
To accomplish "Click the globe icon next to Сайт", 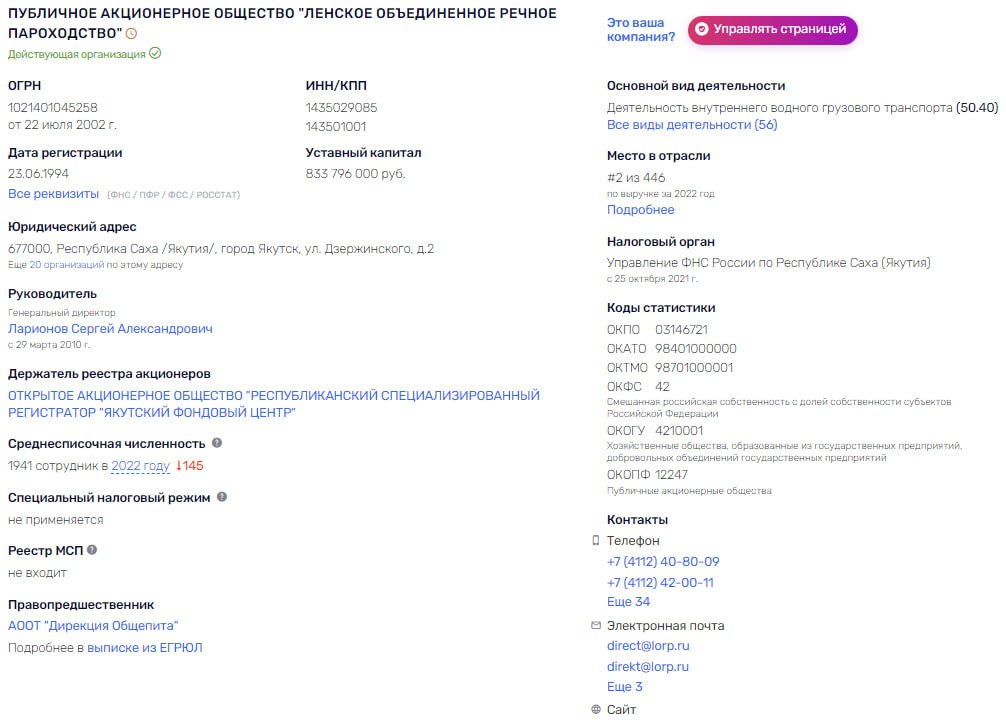I will click(x=596, y=709).
